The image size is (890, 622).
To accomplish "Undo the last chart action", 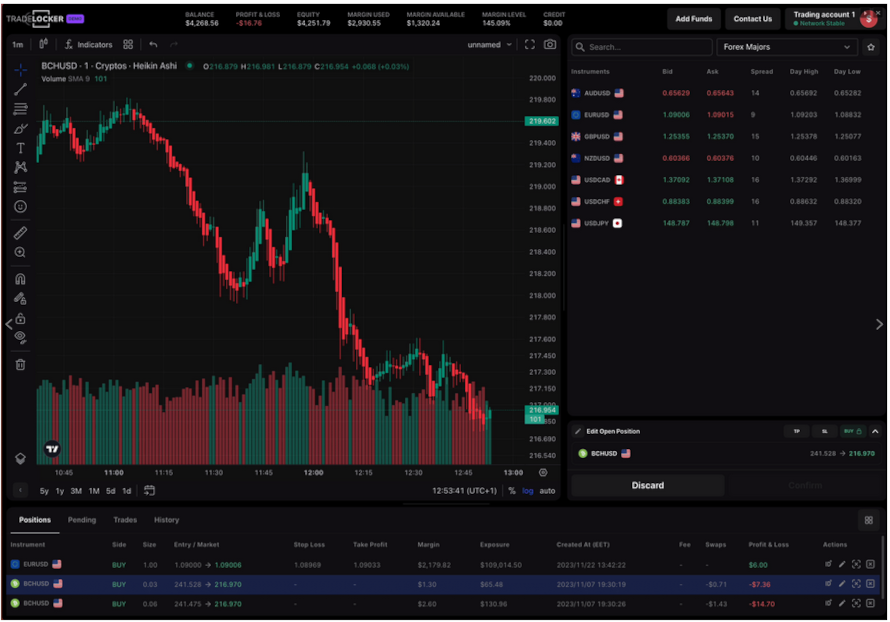I will (x=151, y=44).
